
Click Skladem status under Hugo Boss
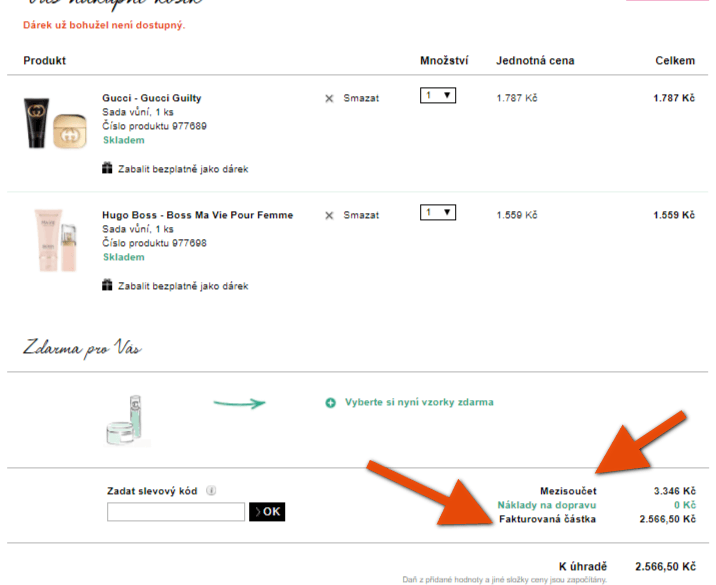(124, 257)
